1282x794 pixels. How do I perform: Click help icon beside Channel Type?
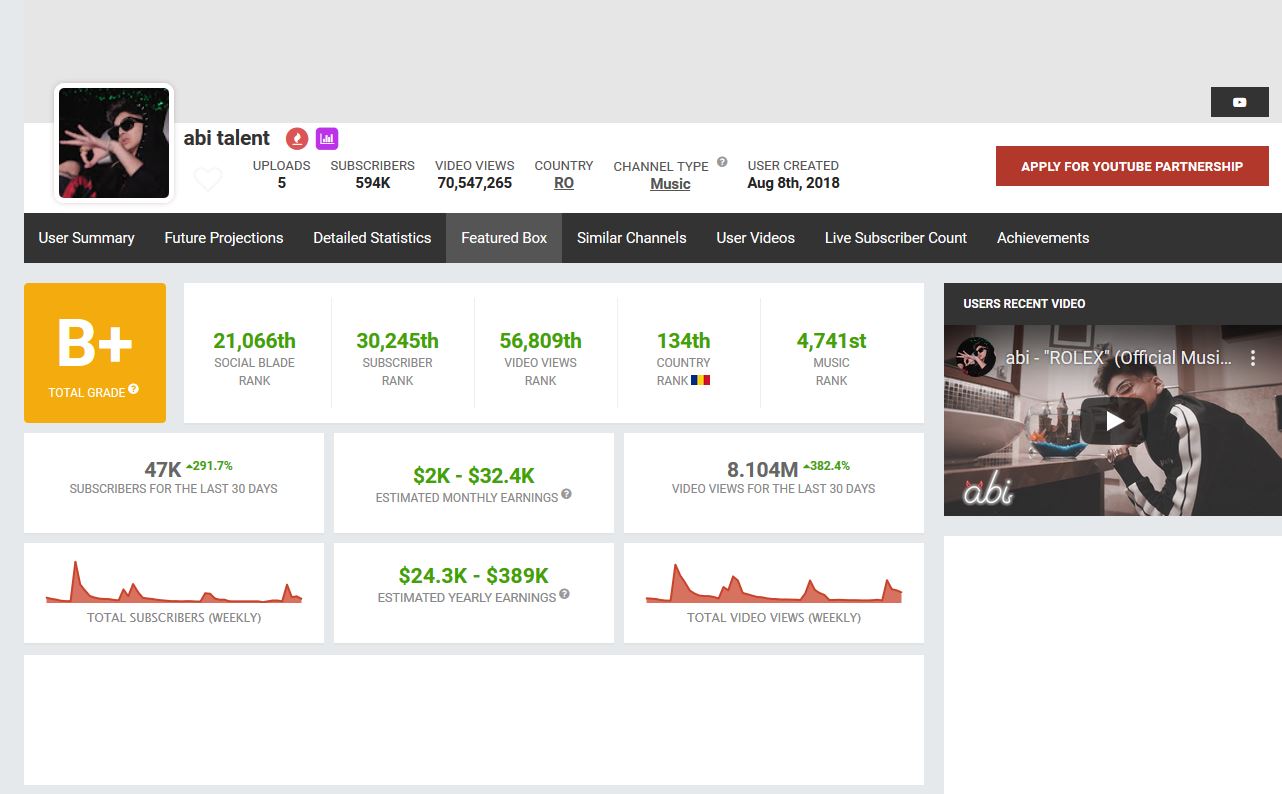(722, 162)
